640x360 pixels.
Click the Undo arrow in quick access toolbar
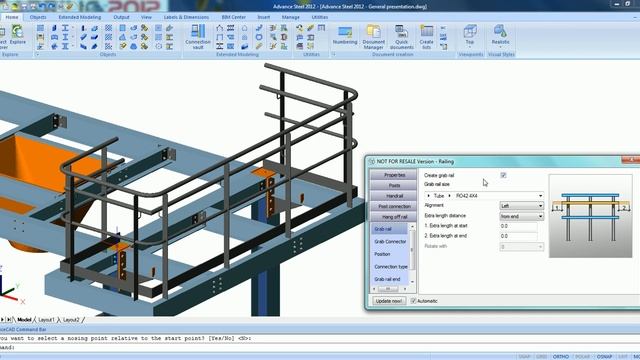(x=42, y=7)
